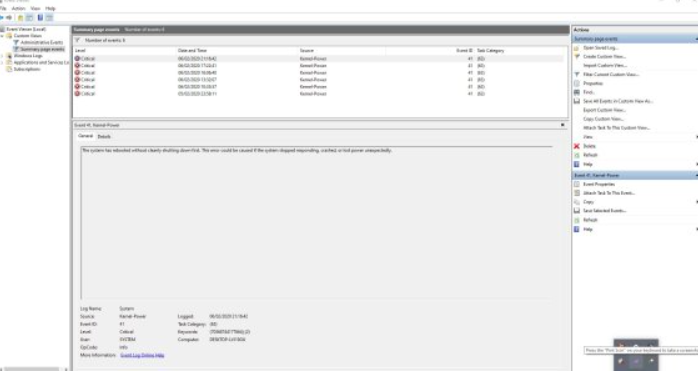The width and height of the screenshot is (698, 375).
Task: Select the Critical event dated 05/02/2020
Action: tap(319, 94)
